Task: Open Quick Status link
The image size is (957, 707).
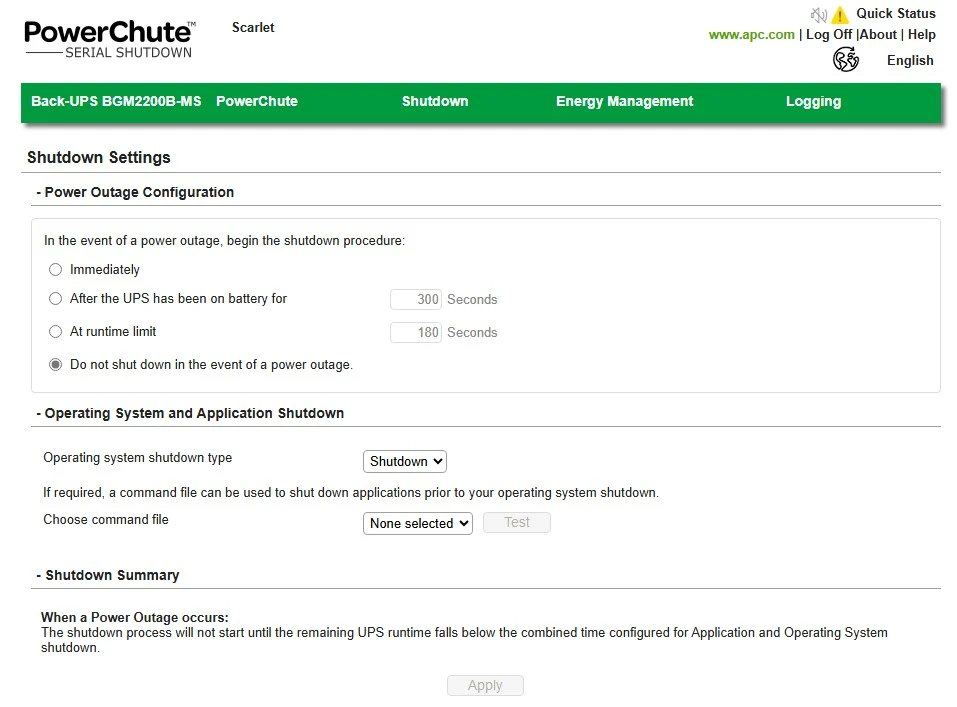Action: tap(895, 13)
